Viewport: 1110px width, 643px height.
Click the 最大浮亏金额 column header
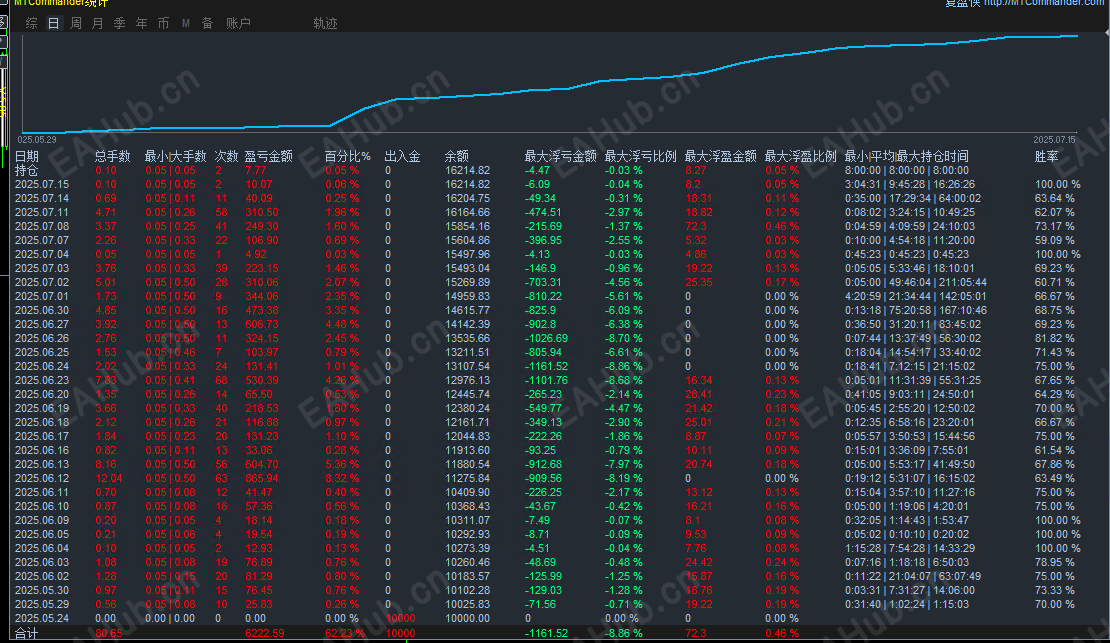point(561,157)
